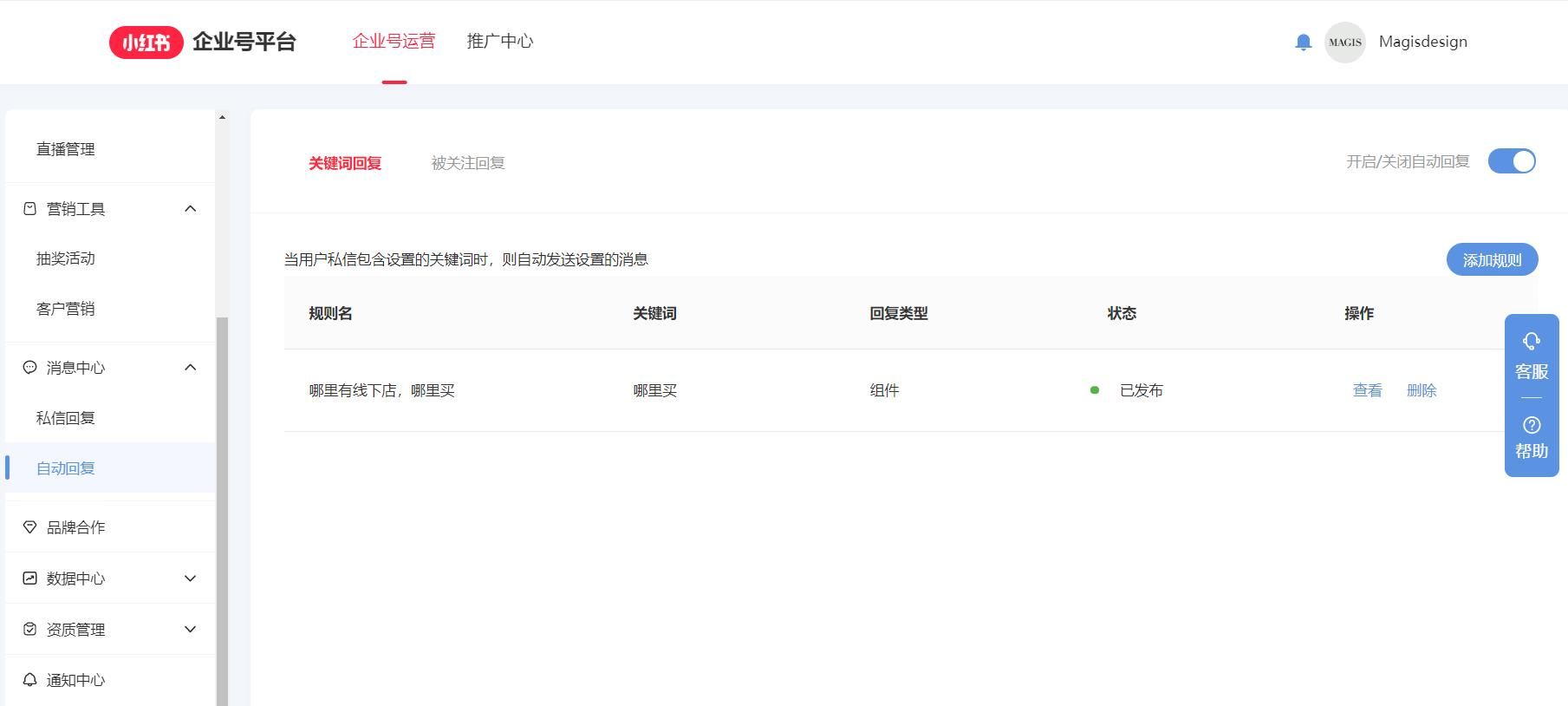Expand the 资质管理 section chevron

191,630
